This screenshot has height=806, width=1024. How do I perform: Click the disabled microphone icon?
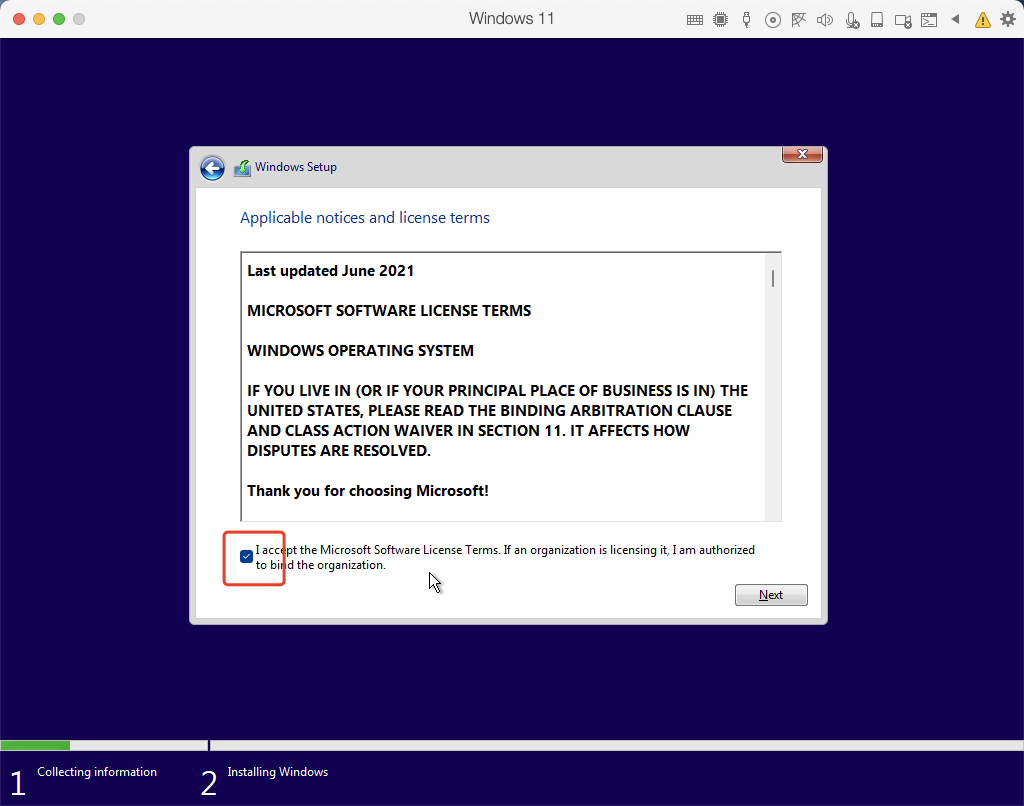coord(852,20)
